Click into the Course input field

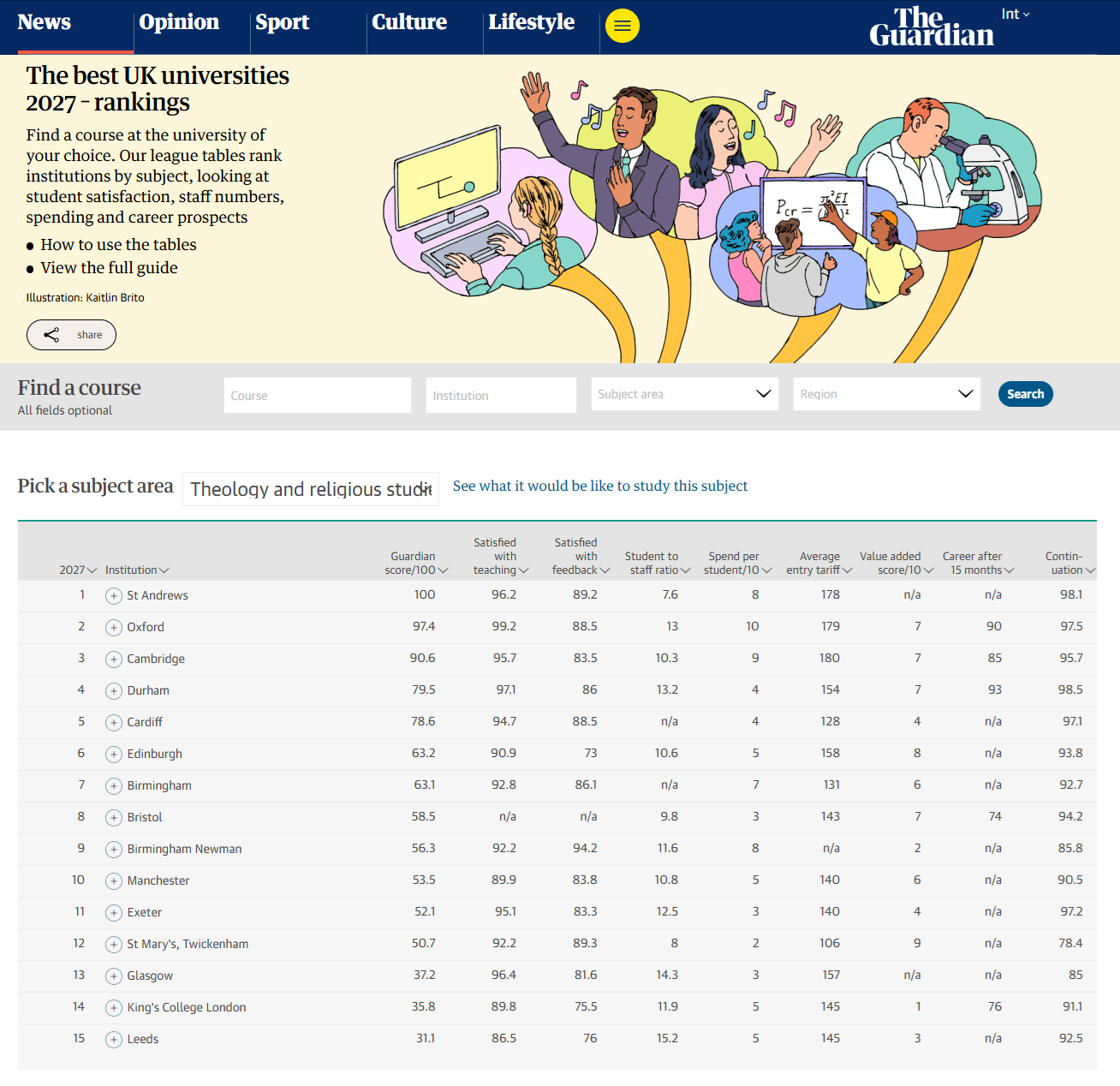tap(318, 396)
